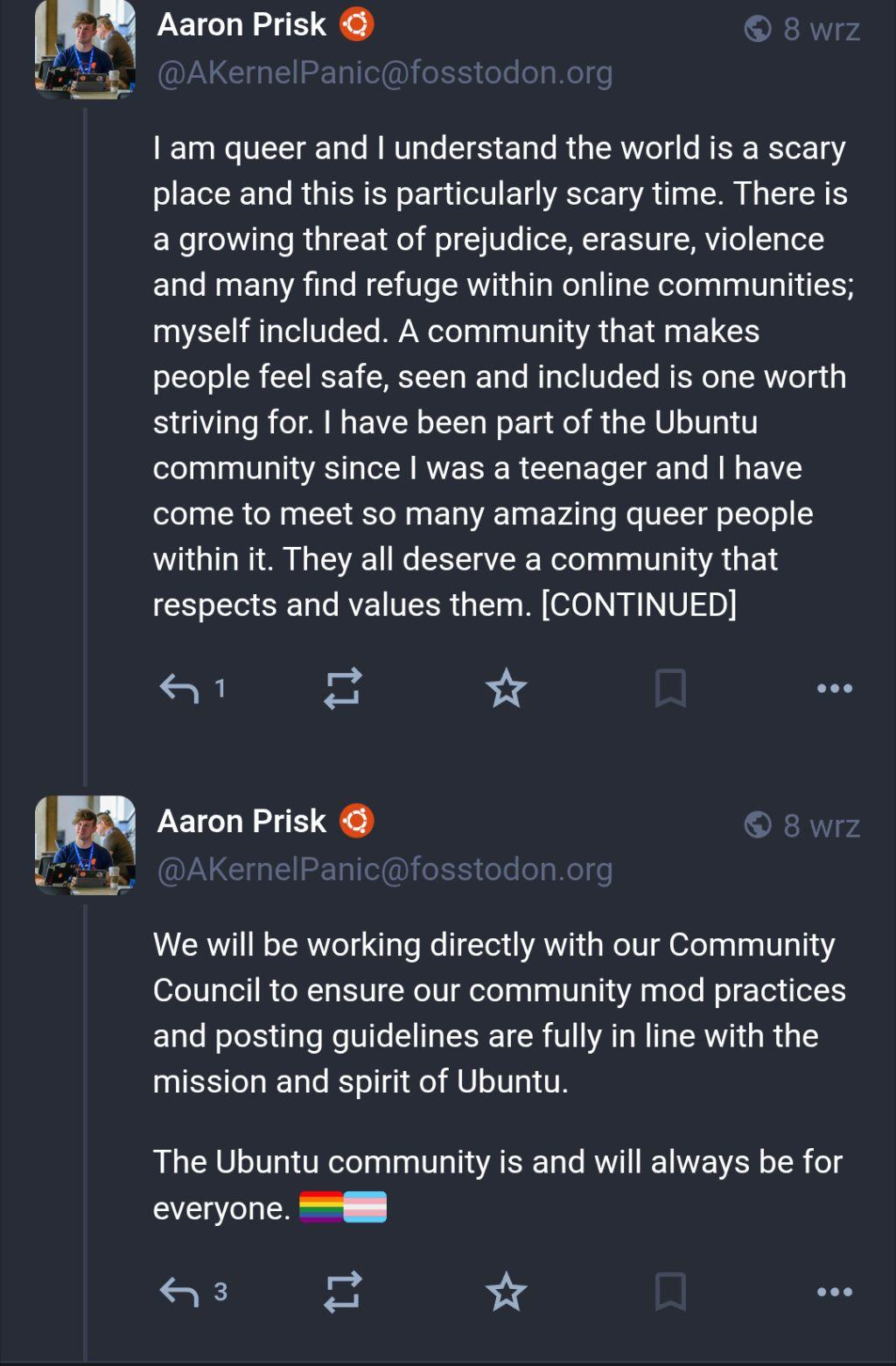Bookmark the Community Council post
The image size is (896, 1366).
[670, 1292]
